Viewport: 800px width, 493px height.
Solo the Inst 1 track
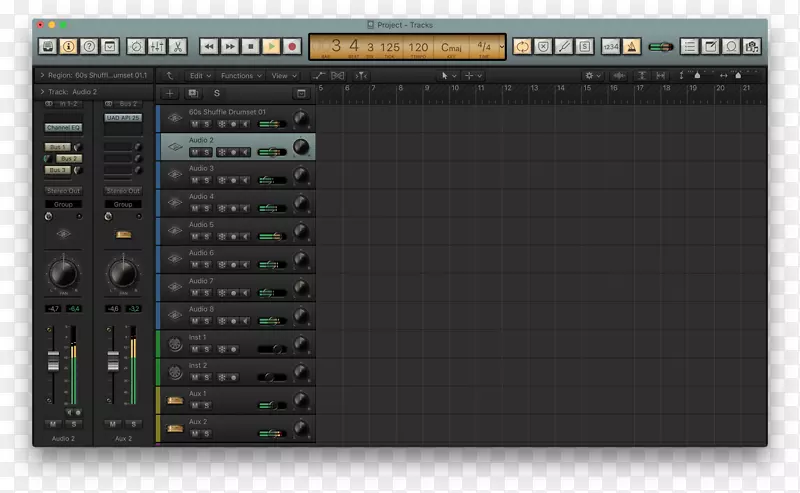[x=207, y=349]
